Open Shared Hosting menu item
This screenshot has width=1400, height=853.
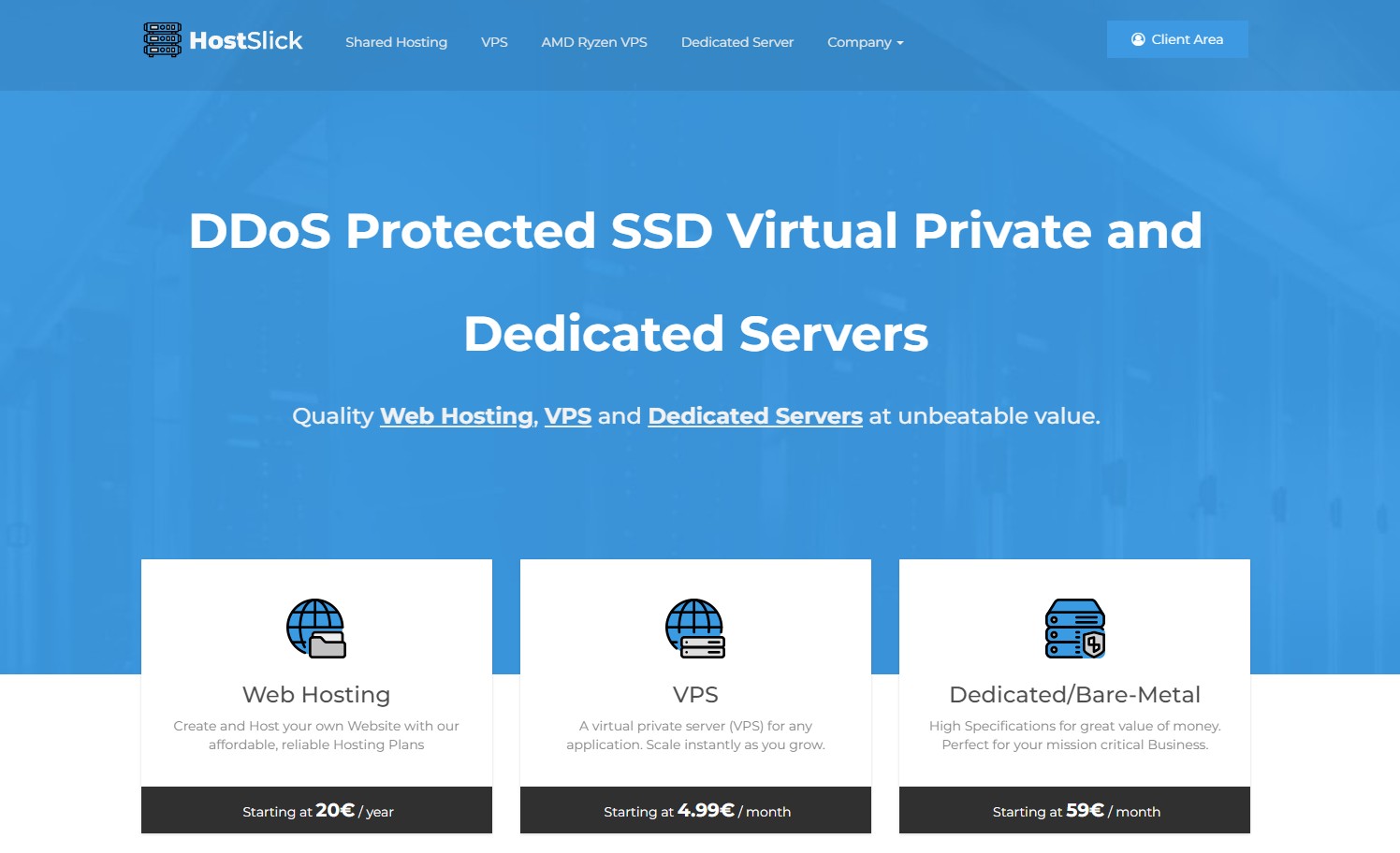pyautogui.click(x=396, y=42)
